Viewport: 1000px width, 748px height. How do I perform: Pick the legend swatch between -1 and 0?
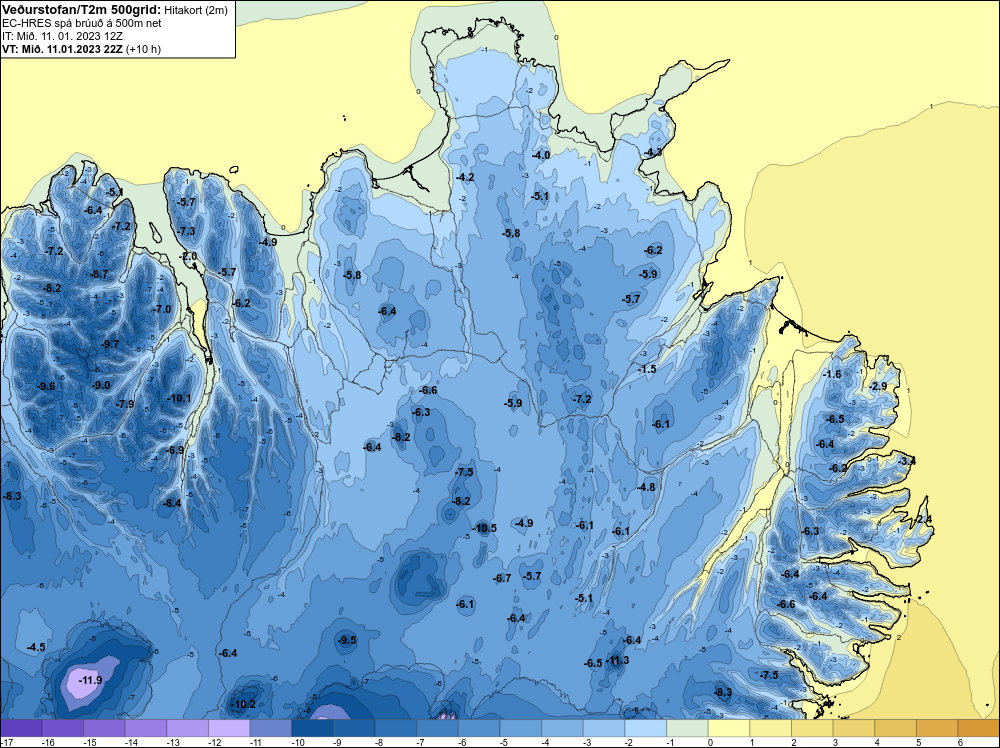[687, 728]
